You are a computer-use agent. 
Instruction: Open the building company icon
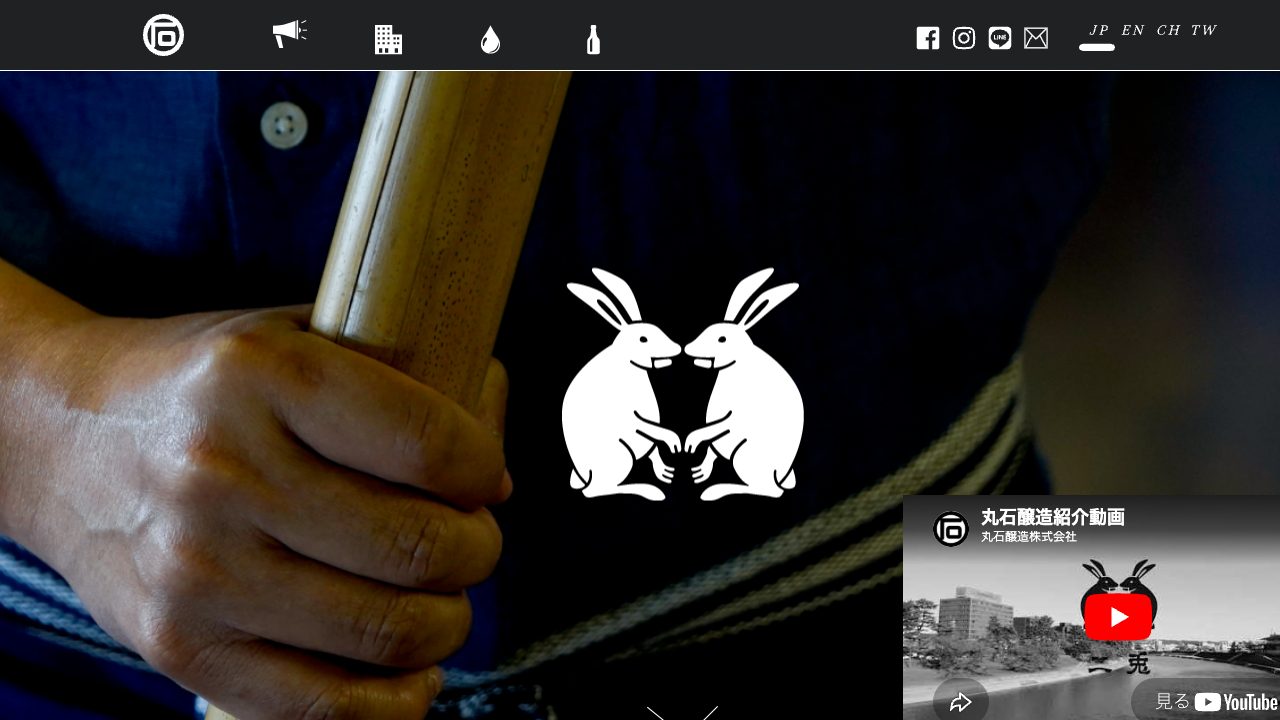(x=388, y=39)
